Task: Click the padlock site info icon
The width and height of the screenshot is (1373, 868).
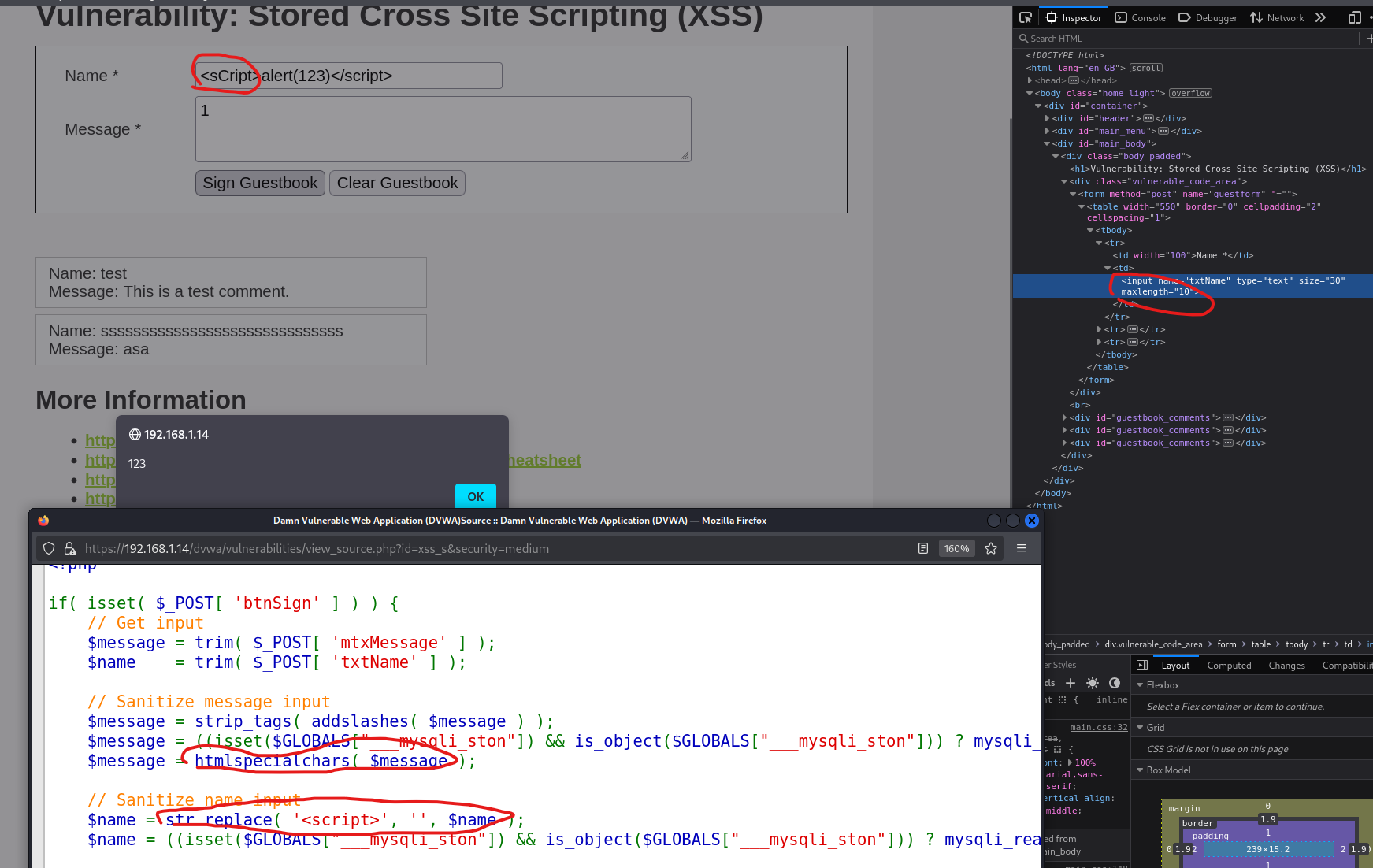Action: click(x=69, y=548)
